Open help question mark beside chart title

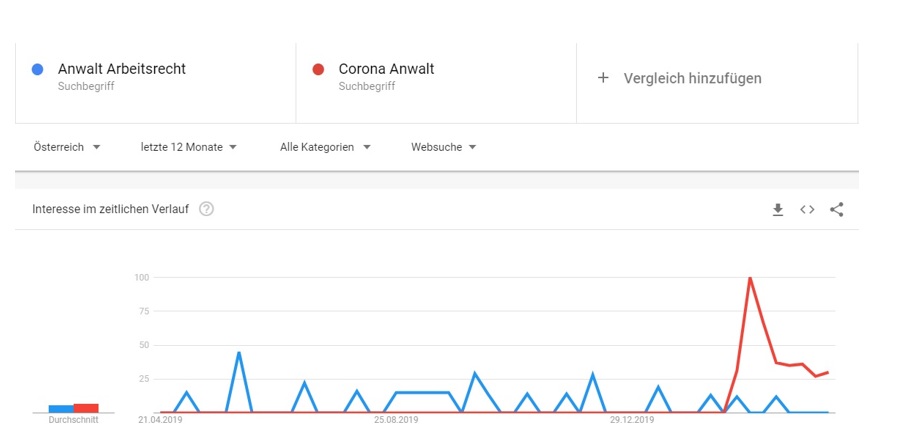[206, 209]
